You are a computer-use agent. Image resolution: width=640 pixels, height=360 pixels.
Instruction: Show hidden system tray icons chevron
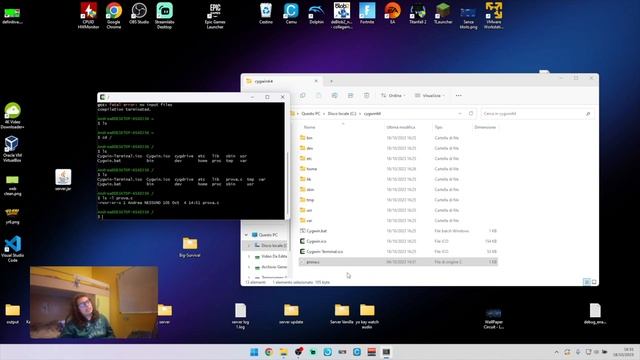pyautogui.click(x=556, y=352)
